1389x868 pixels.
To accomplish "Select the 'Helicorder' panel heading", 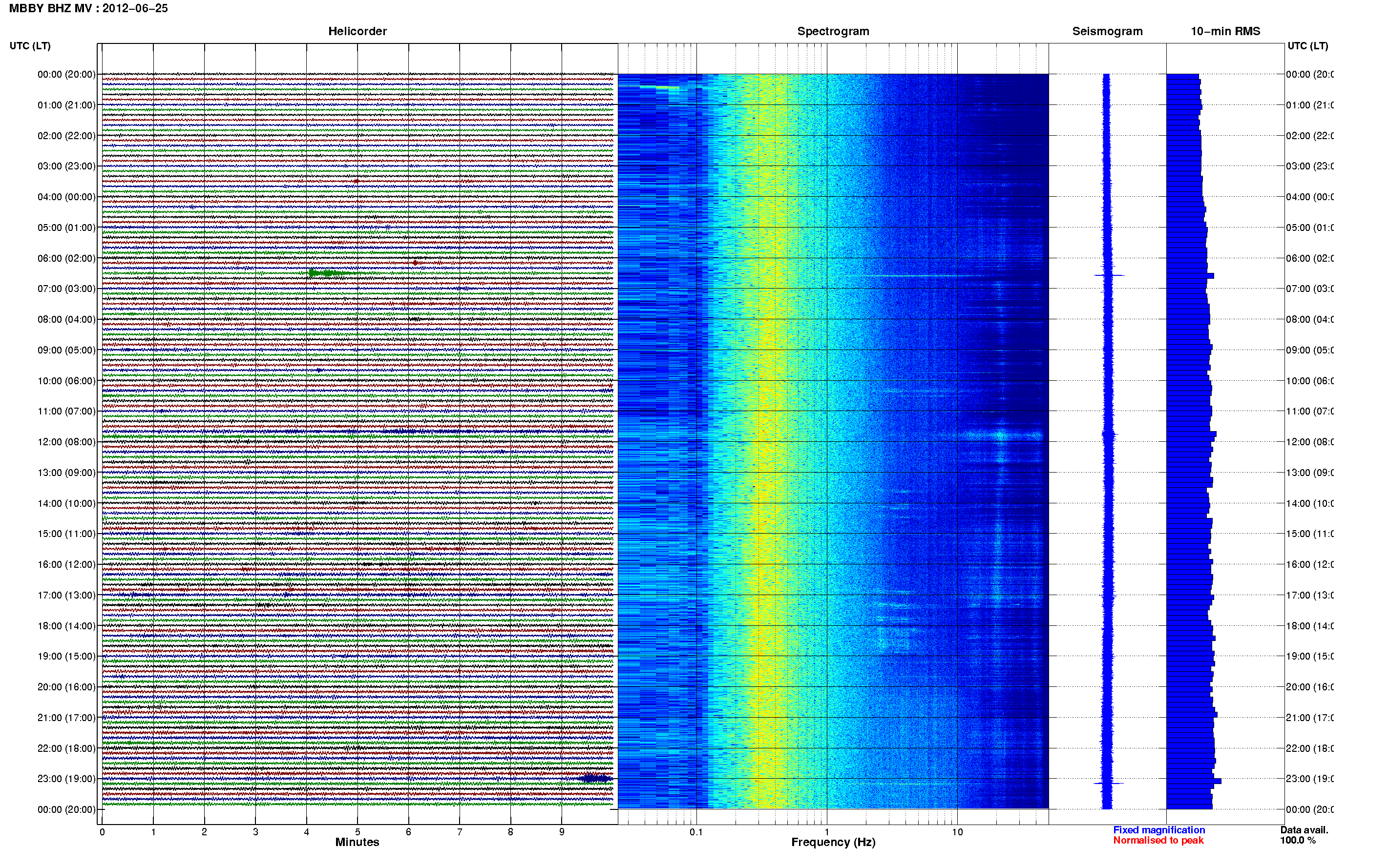I will coord(357,32).
